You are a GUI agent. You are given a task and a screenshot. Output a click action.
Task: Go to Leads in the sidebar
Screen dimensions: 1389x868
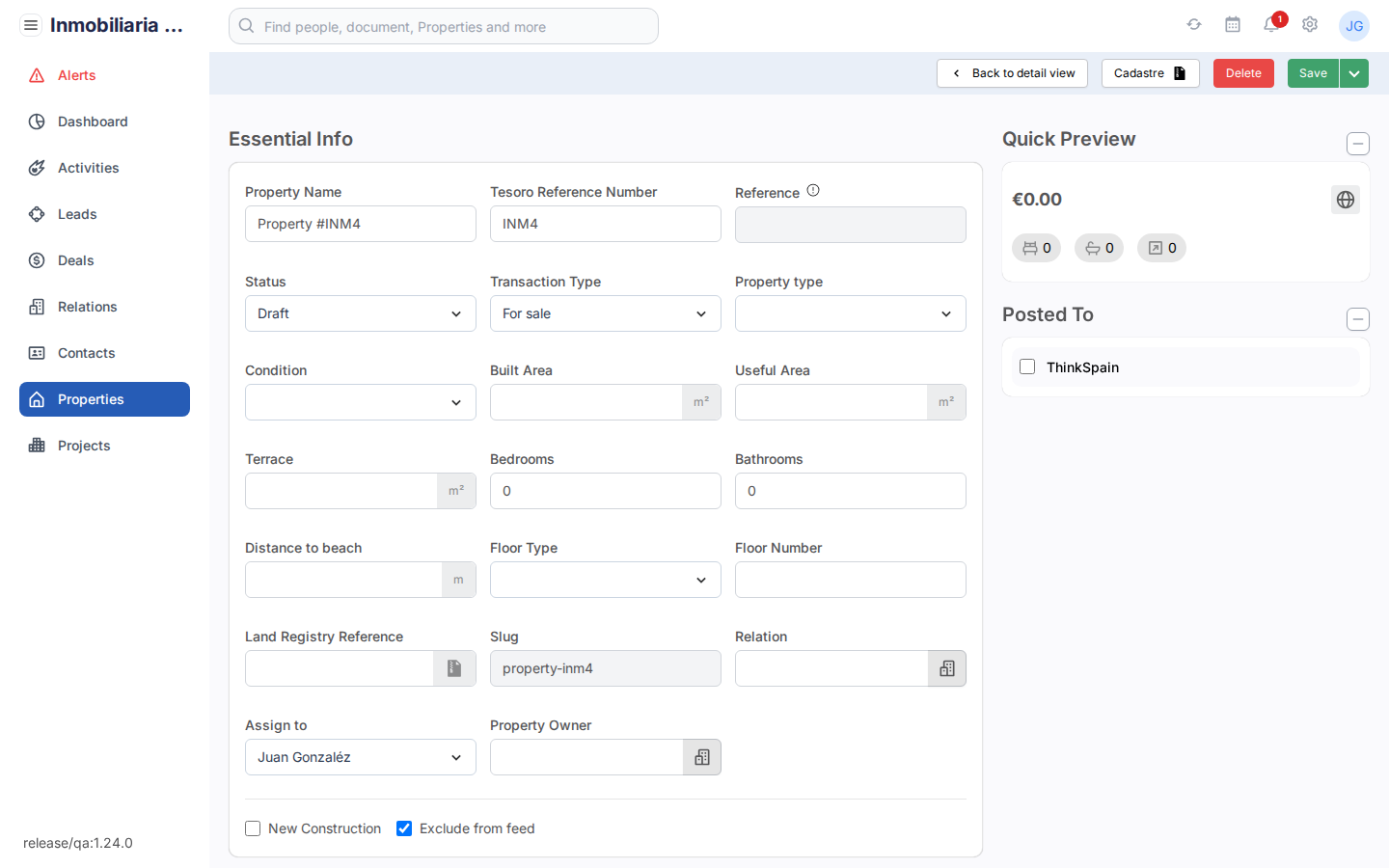pyautogui.click(x=77, y=214)
